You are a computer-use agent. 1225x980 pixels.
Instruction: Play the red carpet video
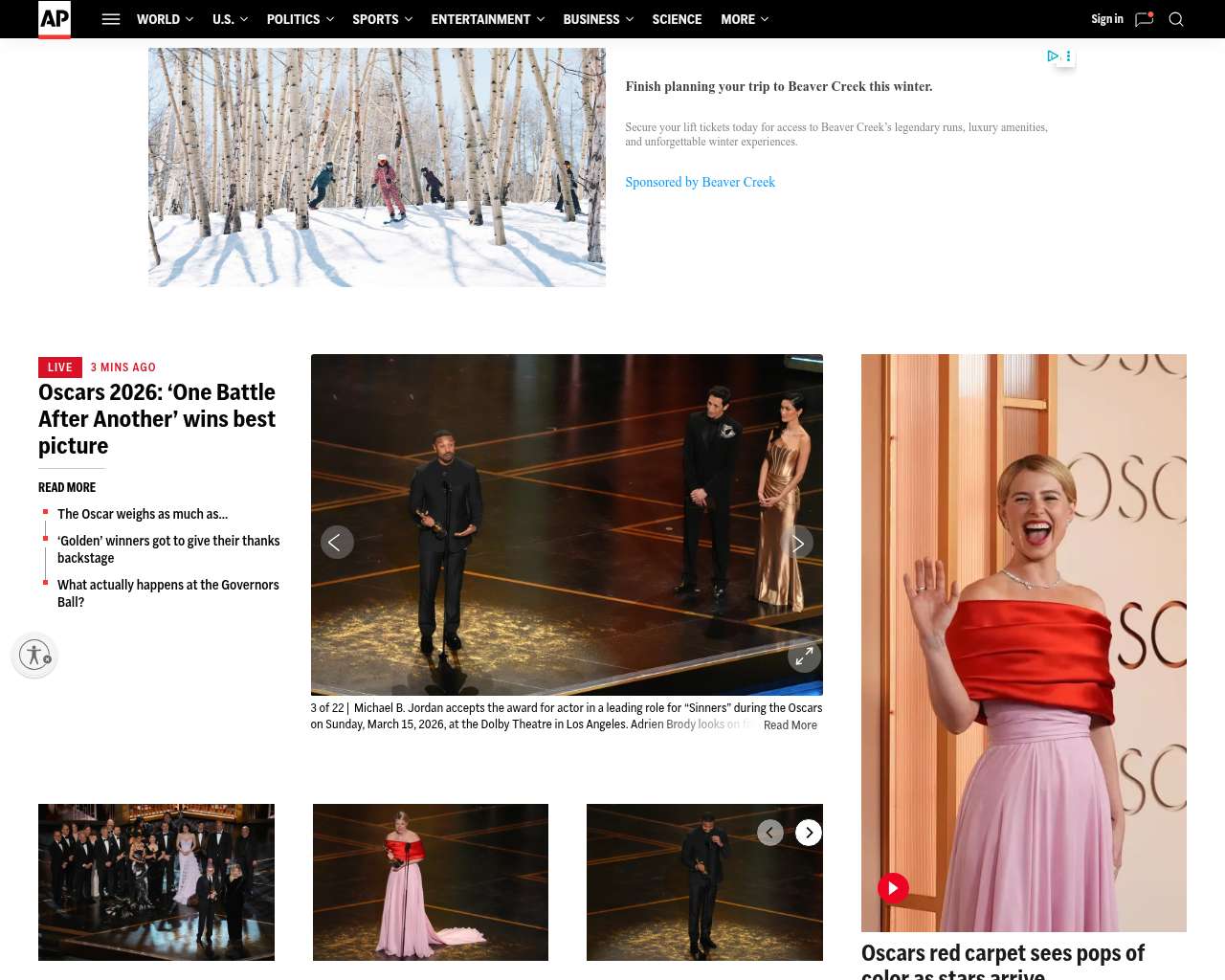893,888
